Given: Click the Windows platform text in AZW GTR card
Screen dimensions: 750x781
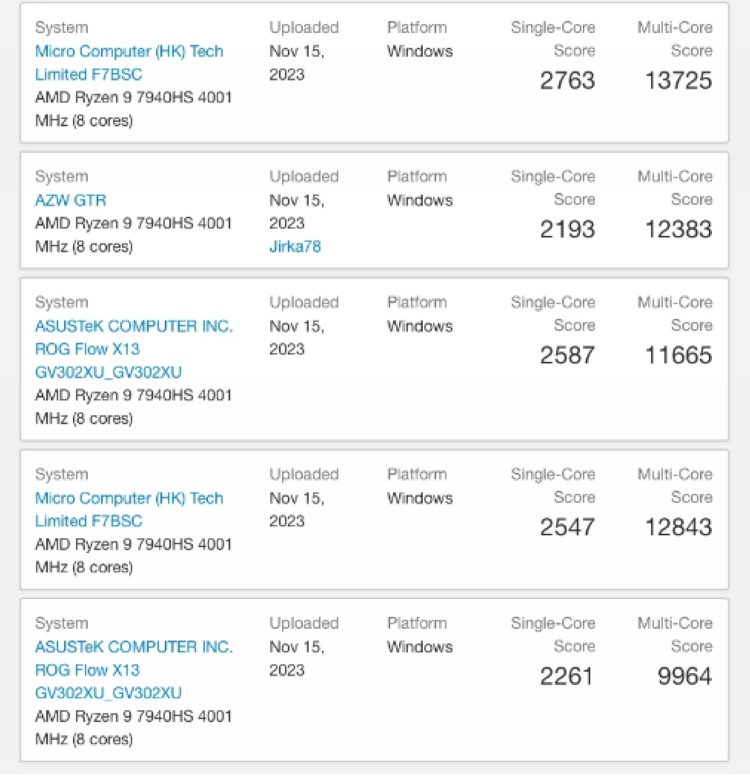Looking at the screenshot, I should [x=420, y=200].
